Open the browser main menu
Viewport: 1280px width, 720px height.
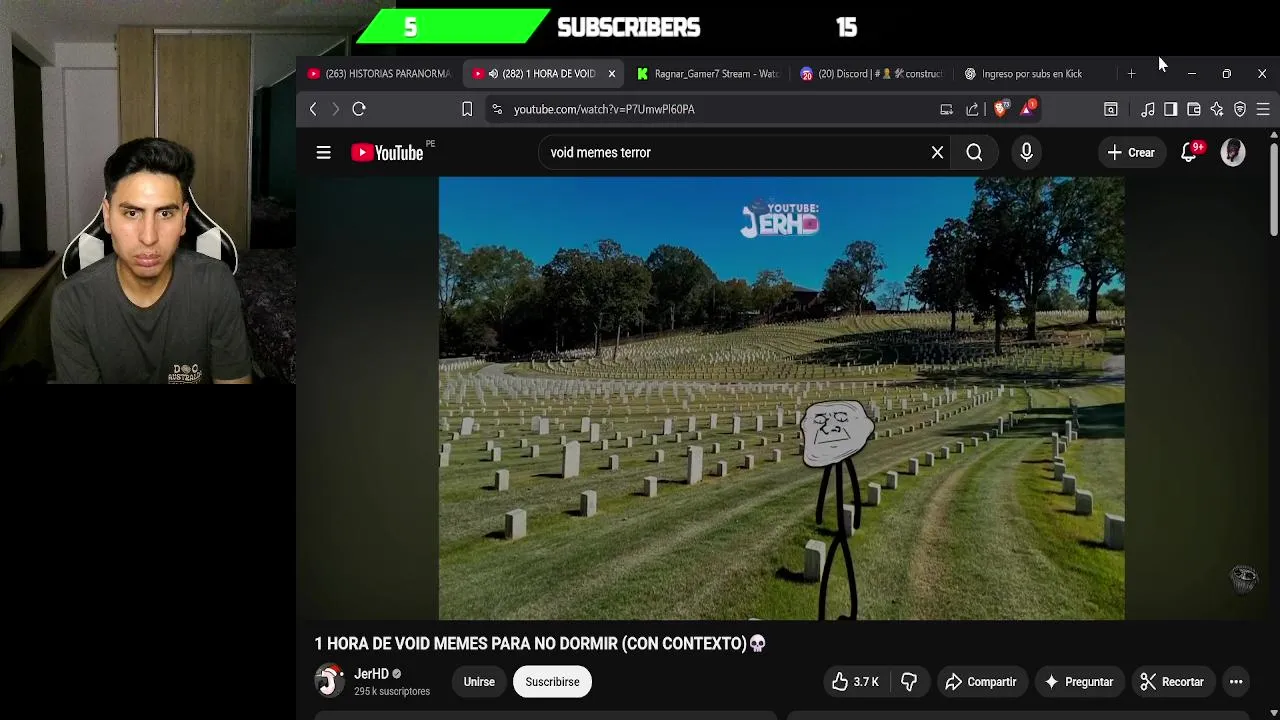click(x=1263, y=109)
